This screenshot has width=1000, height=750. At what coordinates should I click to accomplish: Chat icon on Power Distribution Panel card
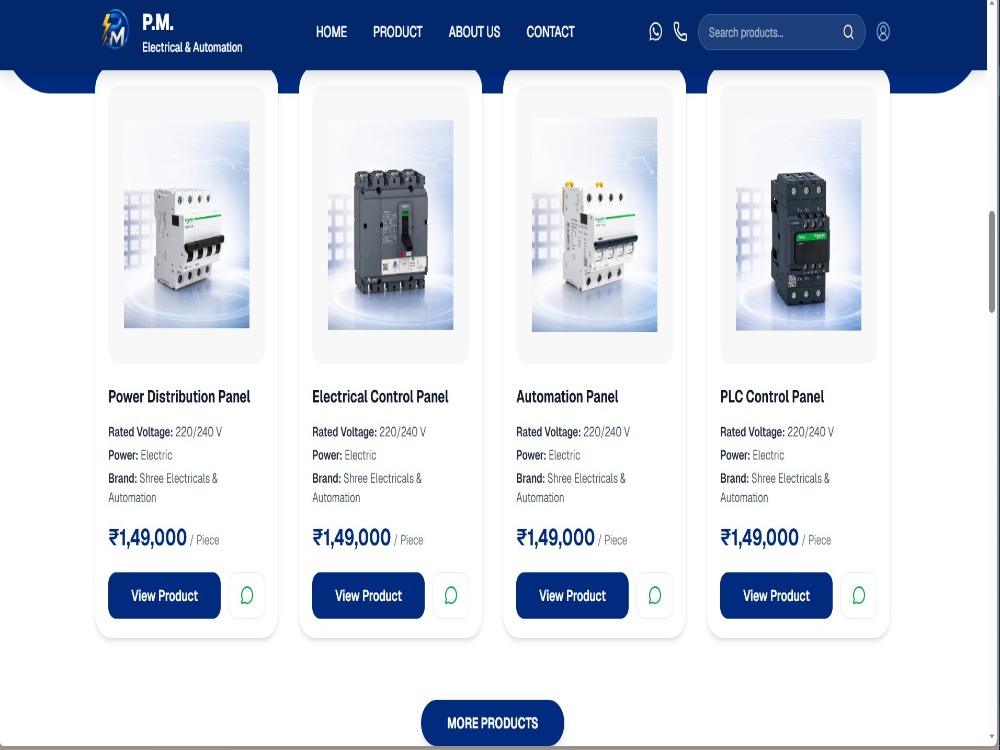pos(247,595)
